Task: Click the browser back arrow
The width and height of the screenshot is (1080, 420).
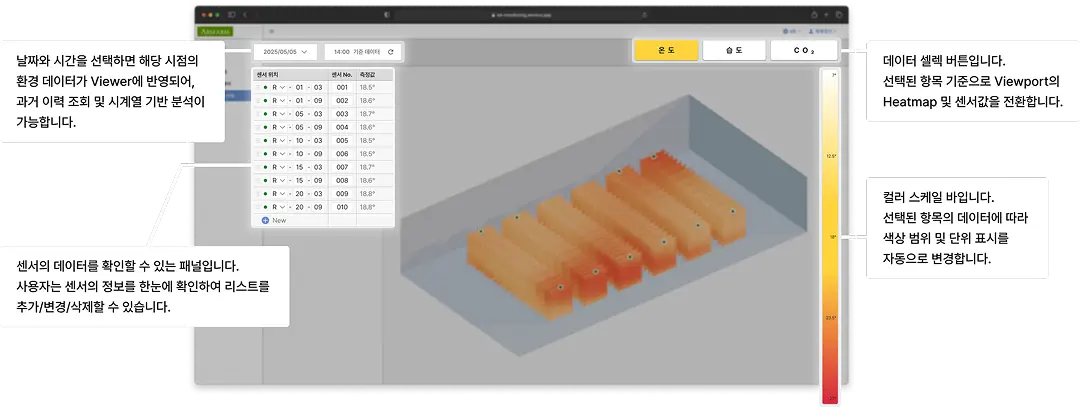Action: (247, 15)
